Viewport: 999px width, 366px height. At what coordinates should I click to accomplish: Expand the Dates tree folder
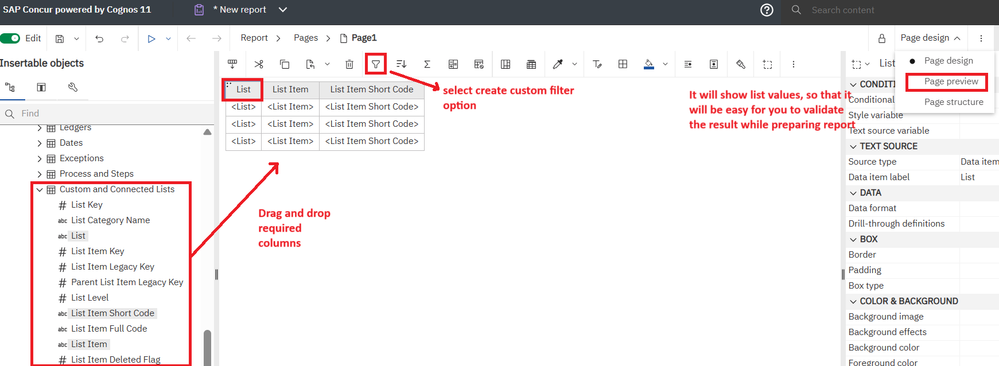tap(40, 143)
